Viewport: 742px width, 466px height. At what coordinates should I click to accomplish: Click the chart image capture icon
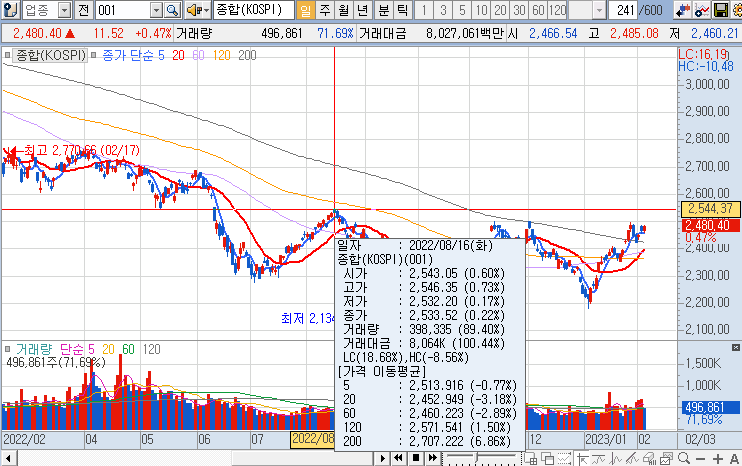click(x=666, y=458)
